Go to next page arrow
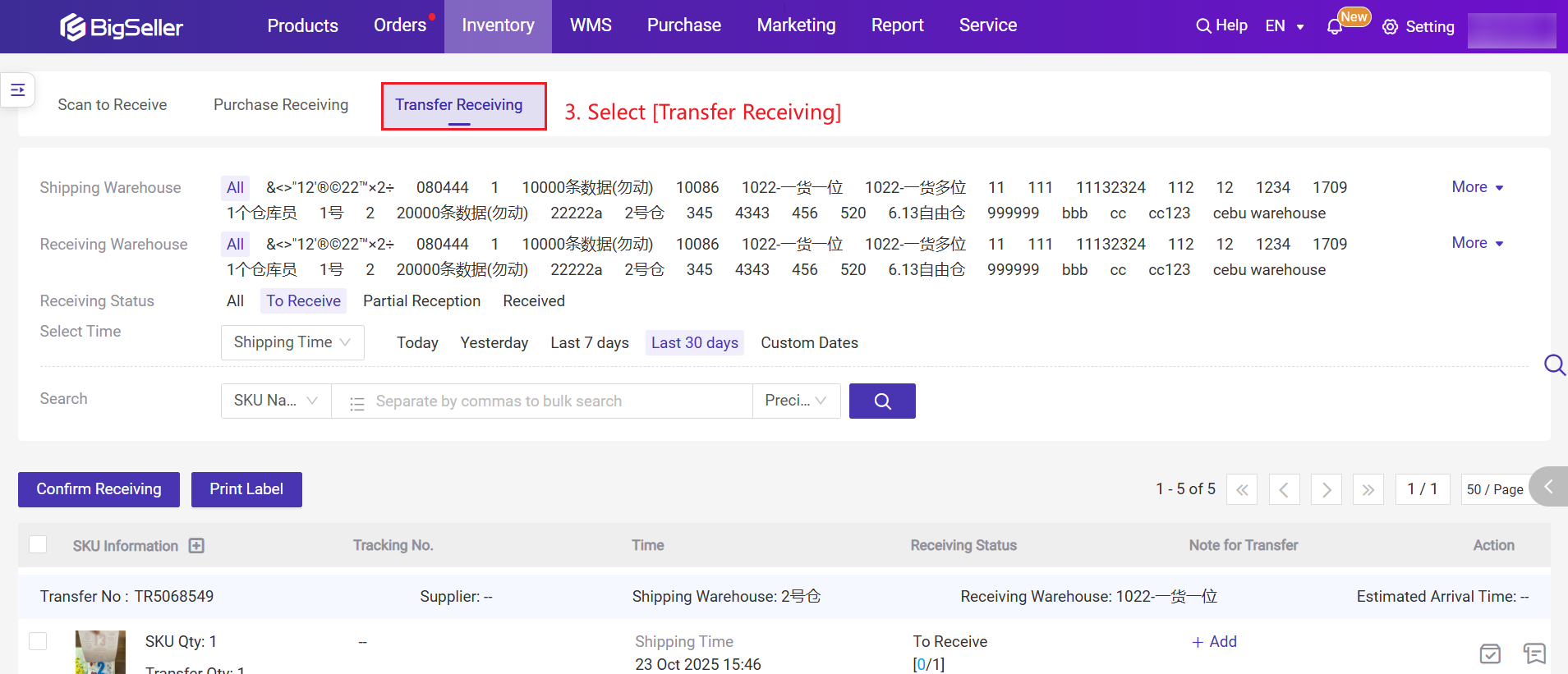The width and height of the screenshot is (1568, 674). pos(1326,489)
